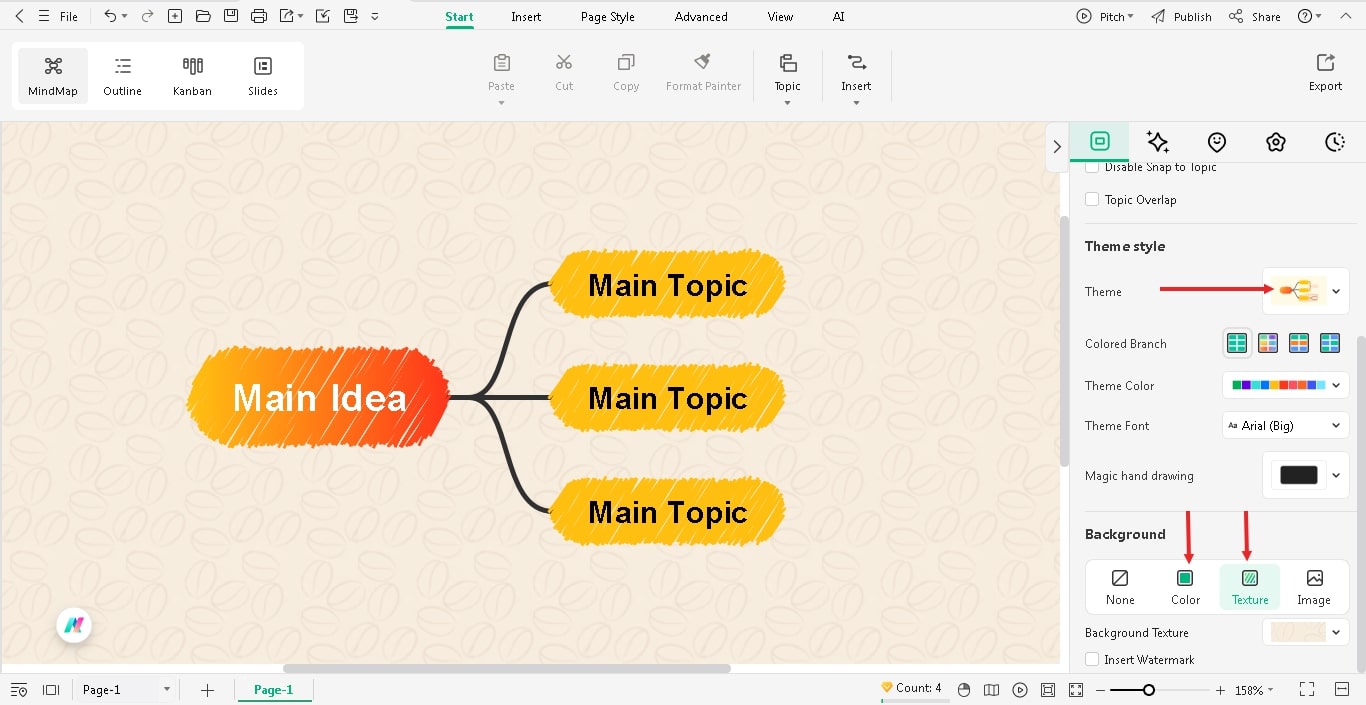
Task: Open the View ribbon tab
Action: [x=780, y=17]
